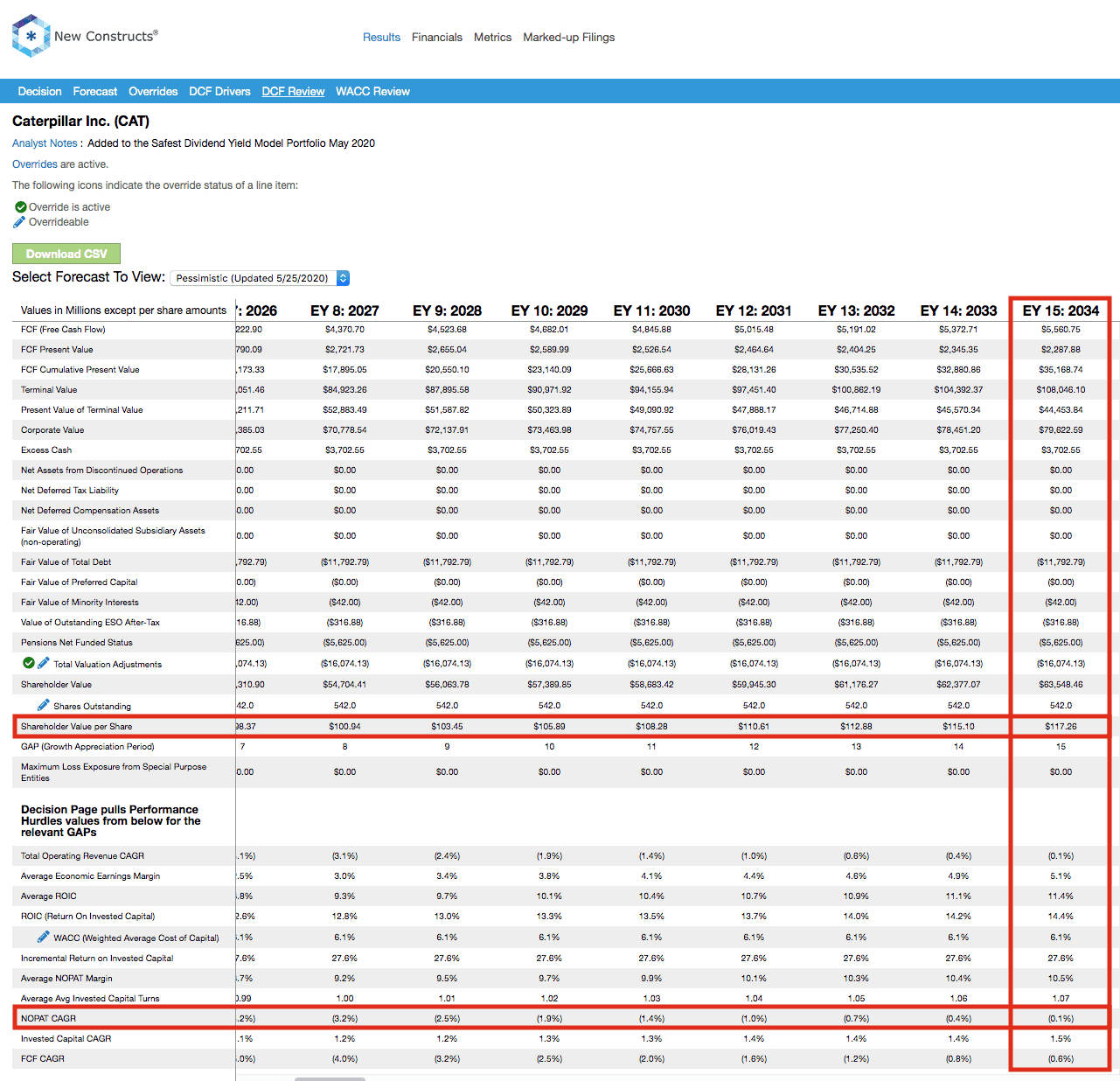This screenshot has height=1081, width=1120.
Task: Select the WACC Review page
Action: tap(372, 91)
